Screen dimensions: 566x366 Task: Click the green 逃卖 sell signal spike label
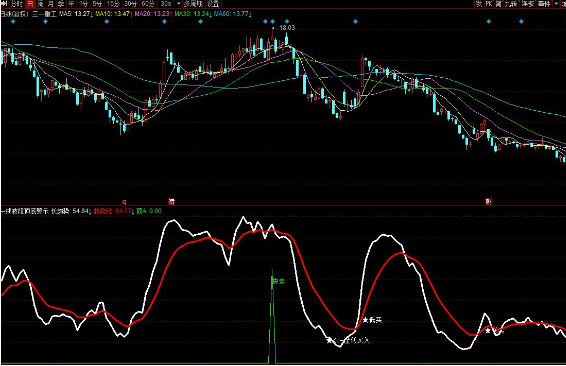(x=278, y=281)
